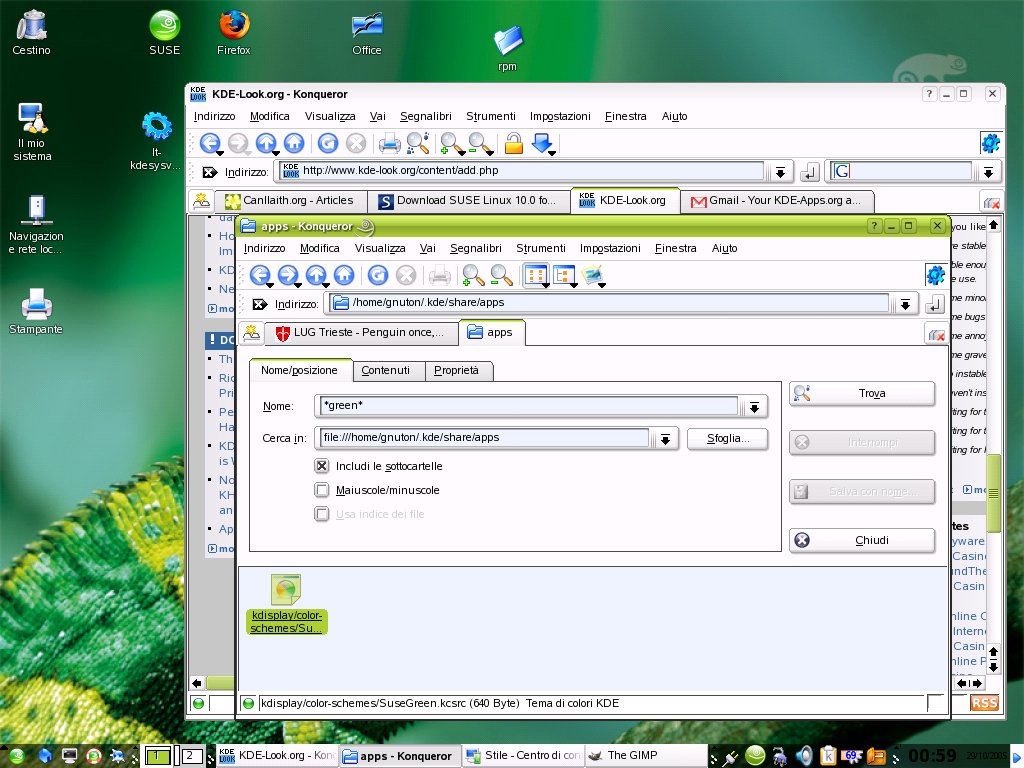Select the SuseGreen color-schemes file result
The height and width of the screenshot is (768, 1024).
tap(286, 604)
